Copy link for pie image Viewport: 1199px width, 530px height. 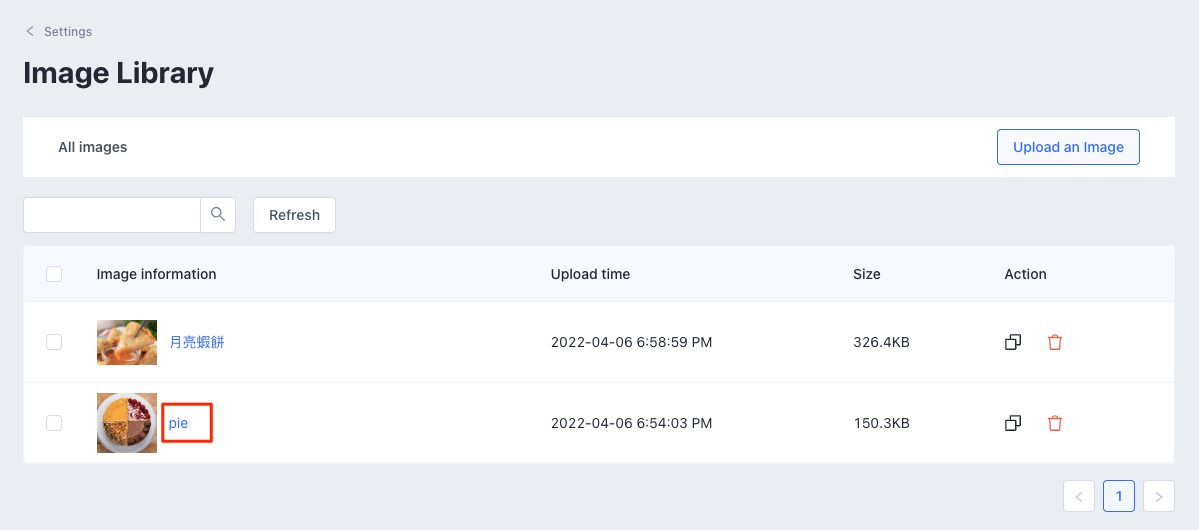pos(1013,423)
